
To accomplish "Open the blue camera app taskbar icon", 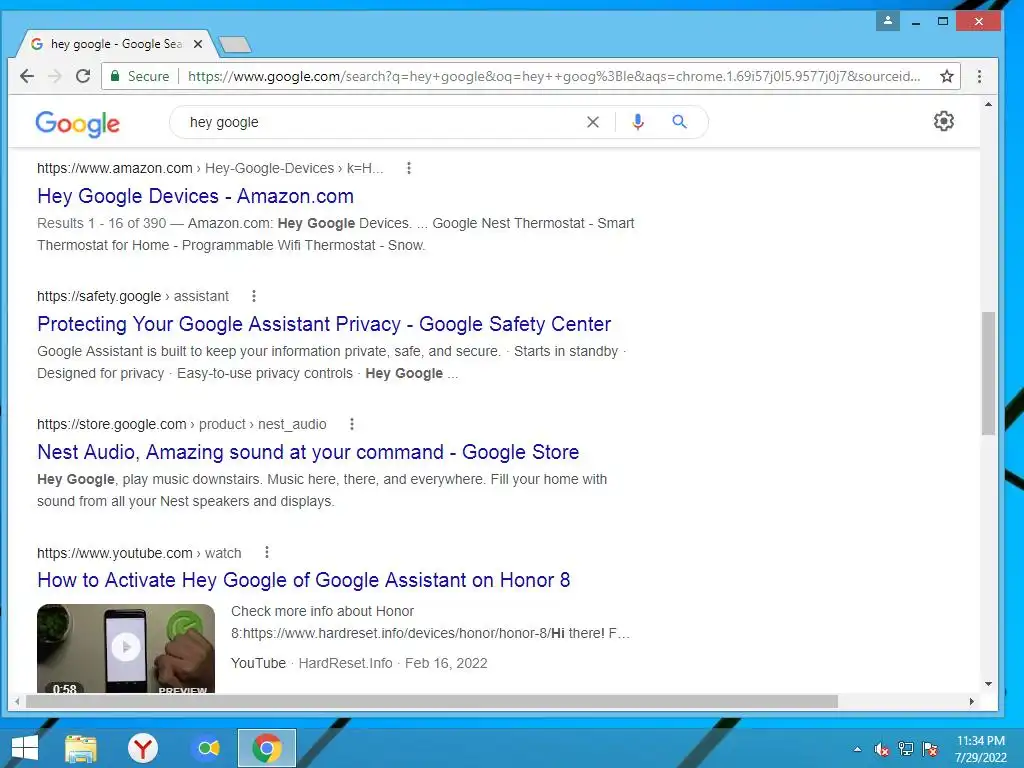I will click(x=208, y=748).
